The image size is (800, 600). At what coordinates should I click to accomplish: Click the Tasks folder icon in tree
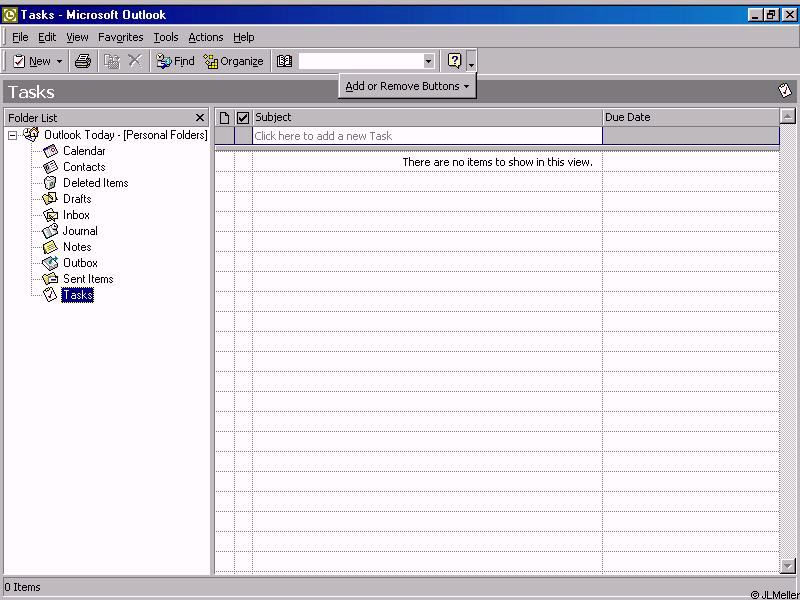pyautogui.click(x=50, y=294)
